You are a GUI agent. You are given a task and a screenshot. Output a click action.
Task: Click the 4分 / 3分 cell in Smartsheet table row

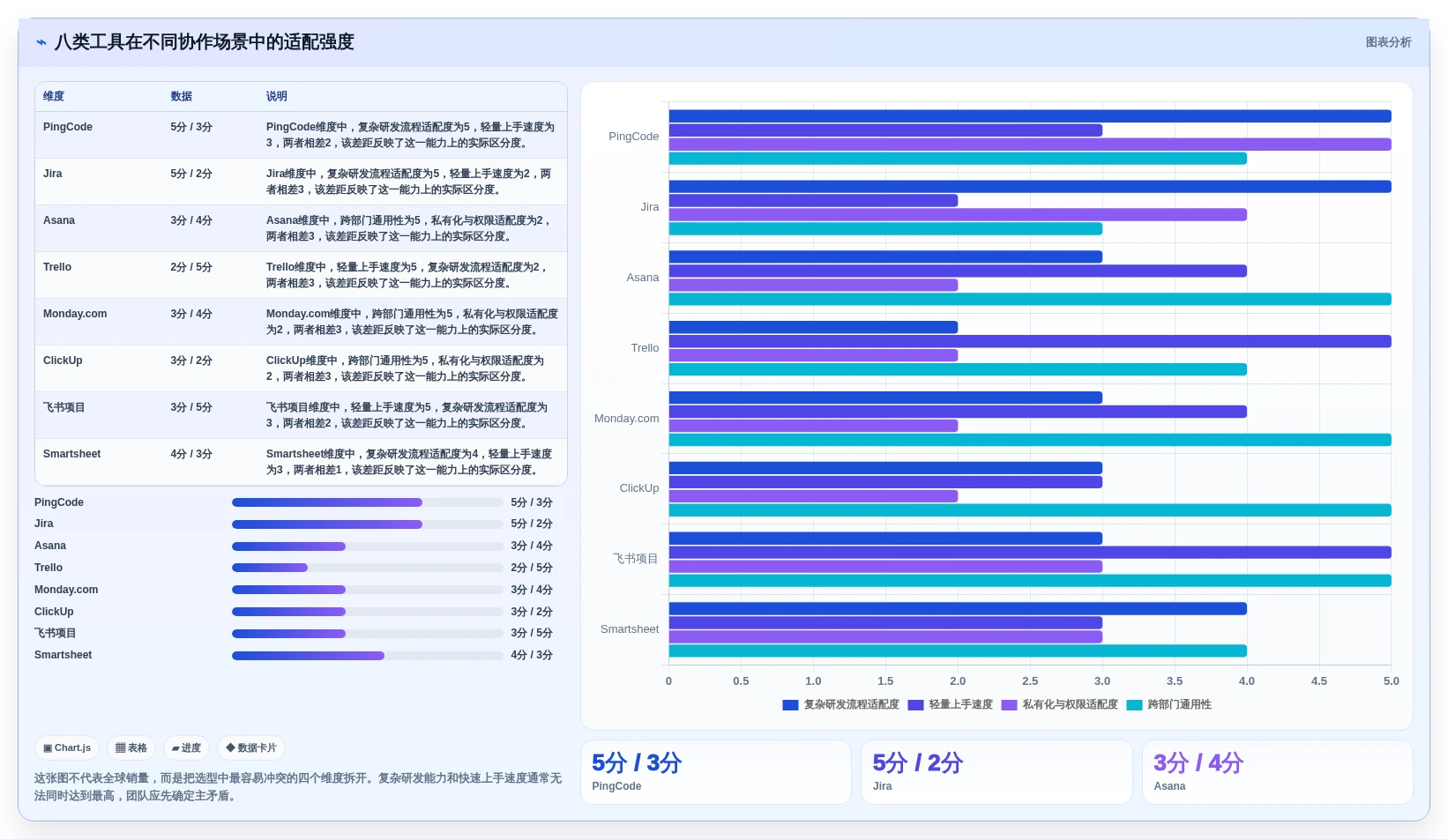tap(191, 454)
